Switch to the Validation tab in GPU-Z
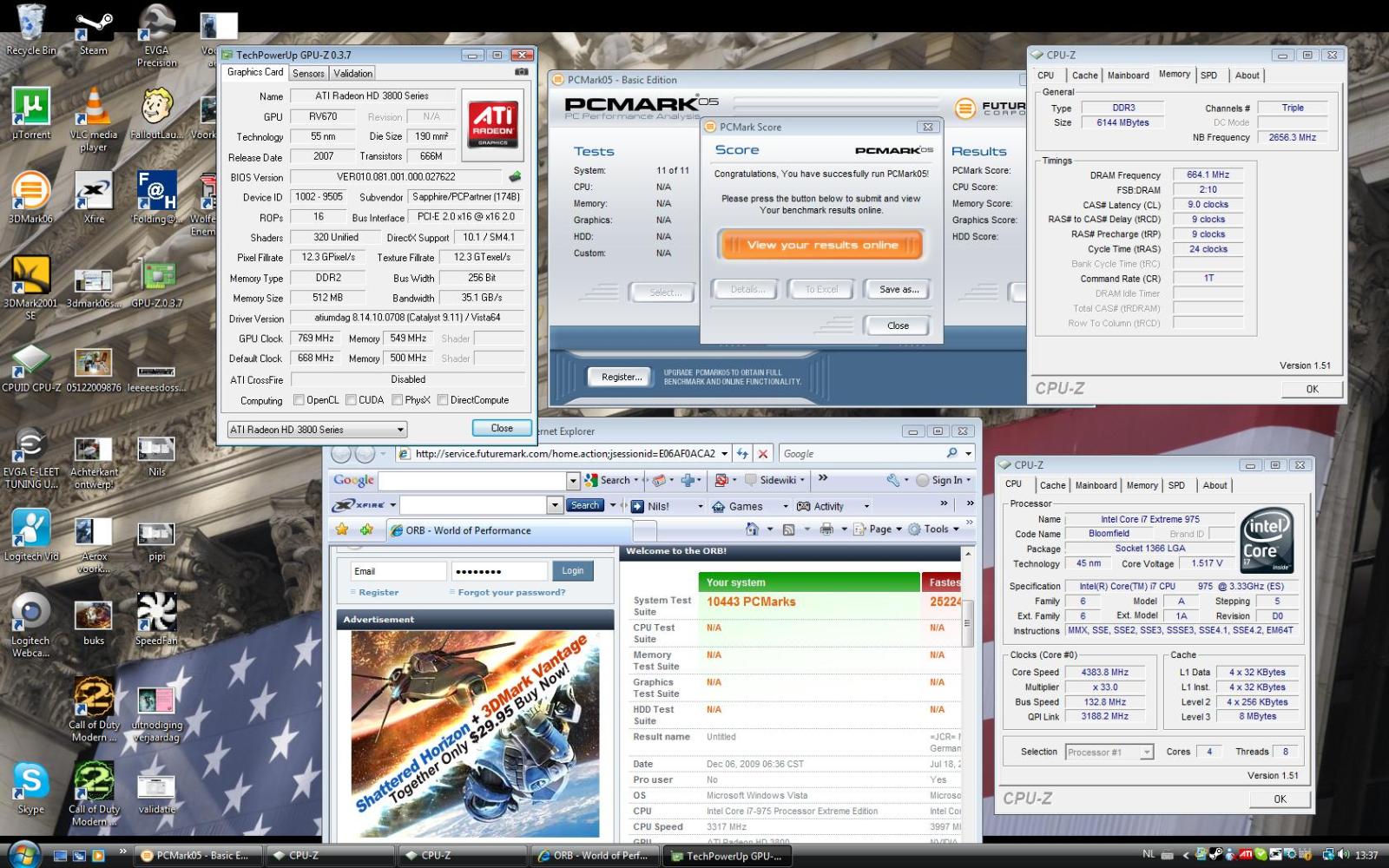 tap(353, 74)
